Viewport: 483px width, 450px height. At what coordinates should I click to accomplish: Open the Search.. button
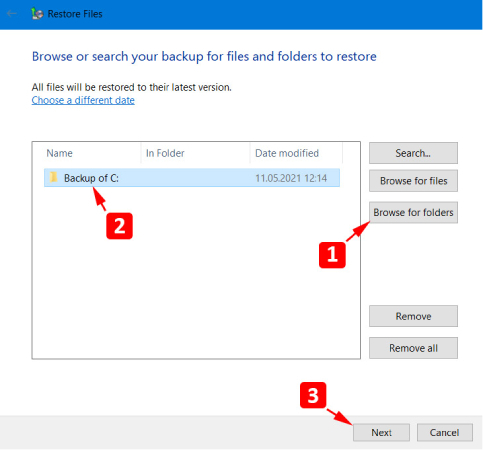point(413,153)
